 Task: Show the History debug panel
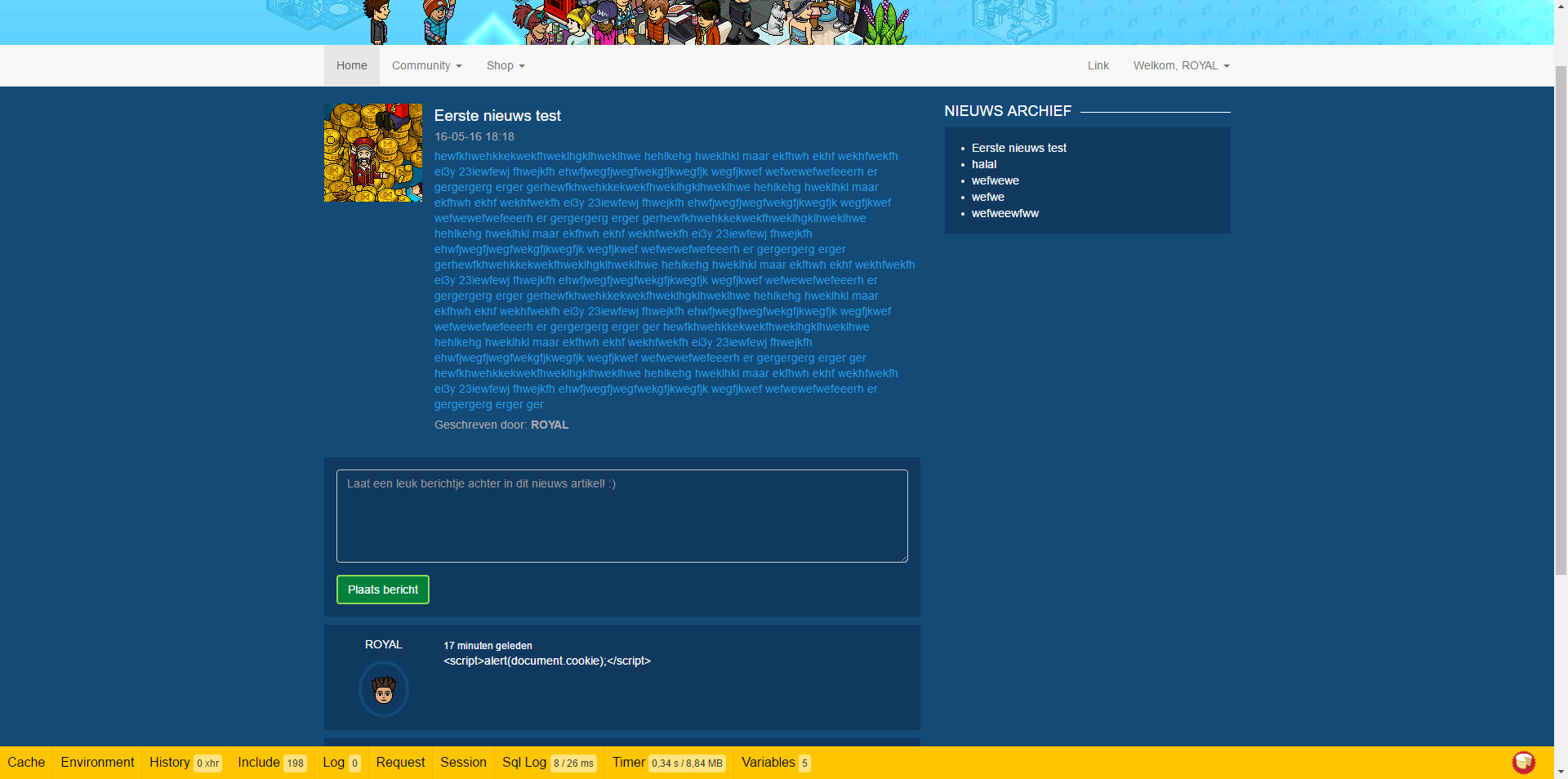click(x=185, y=763)
